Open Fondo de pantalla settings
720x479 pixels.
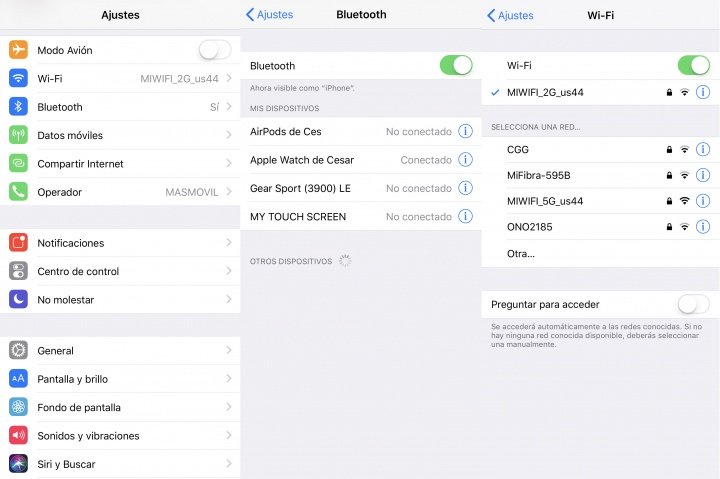(x=120, y=407)
